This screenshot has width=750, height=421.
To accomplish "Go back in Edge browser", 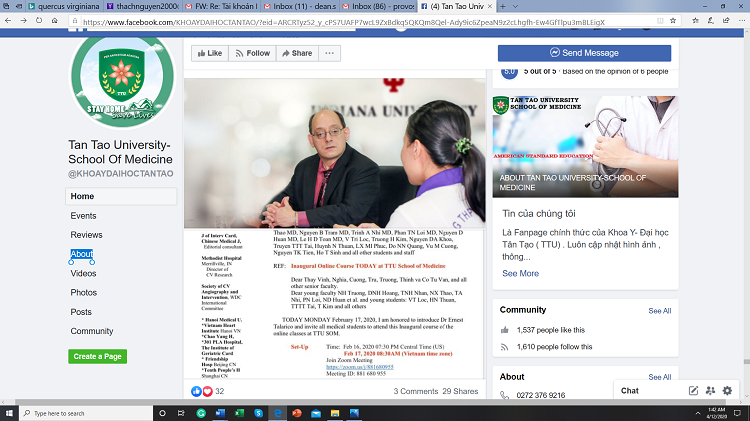I will click(x=8, y=21).
